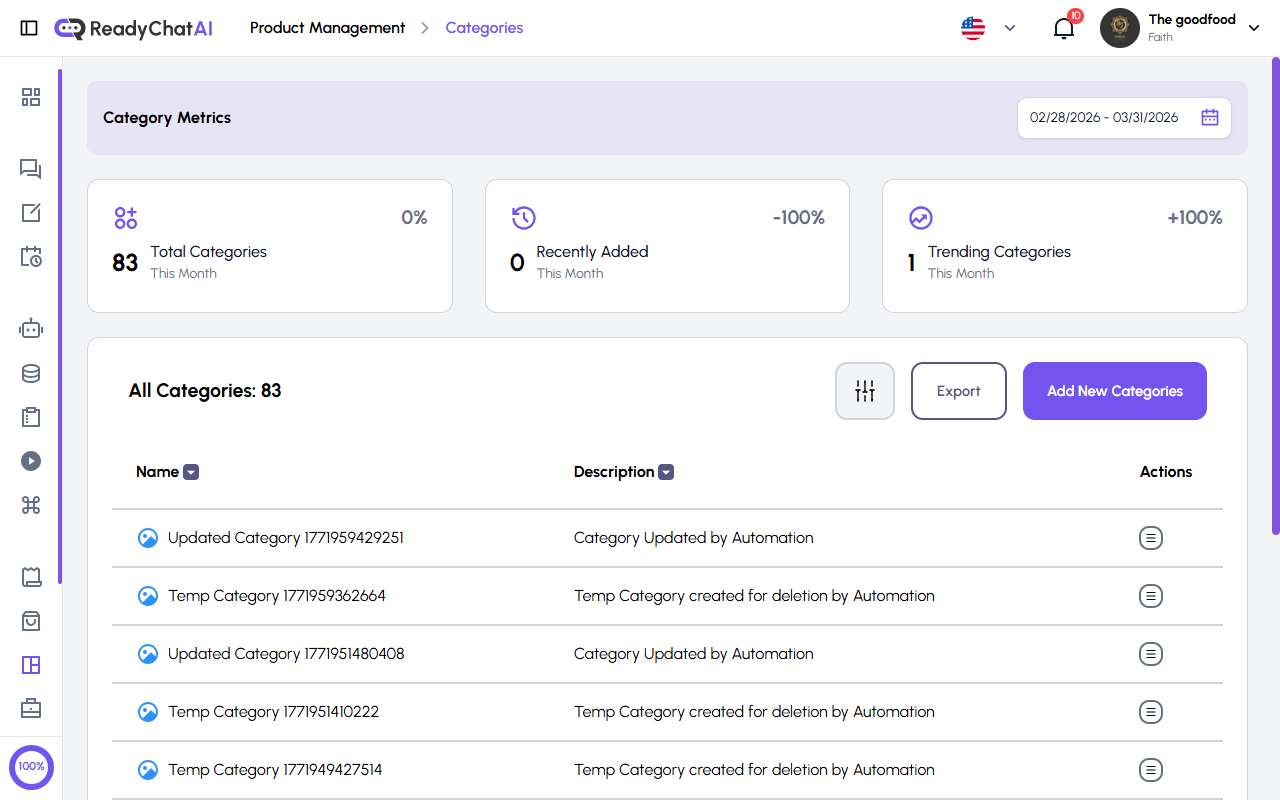
Task: Open the database sidebar icon
Action: 31,374
